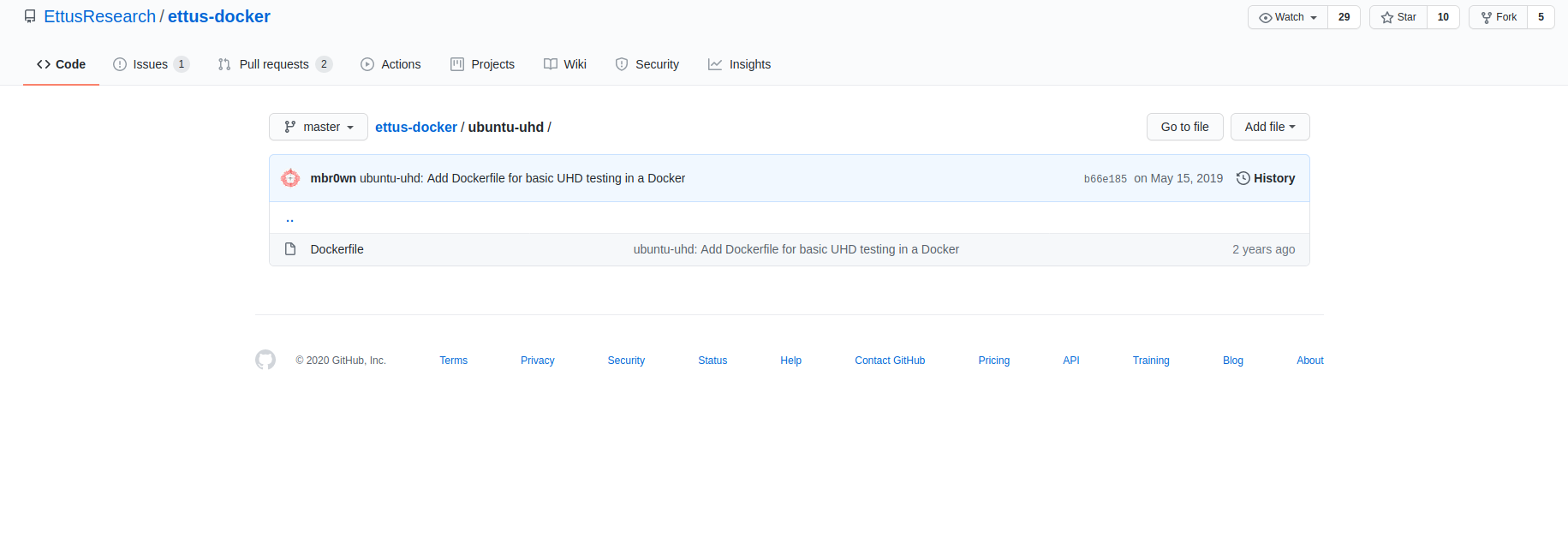
Task: Click the Go to file button
Action: tap(1185, 127)
